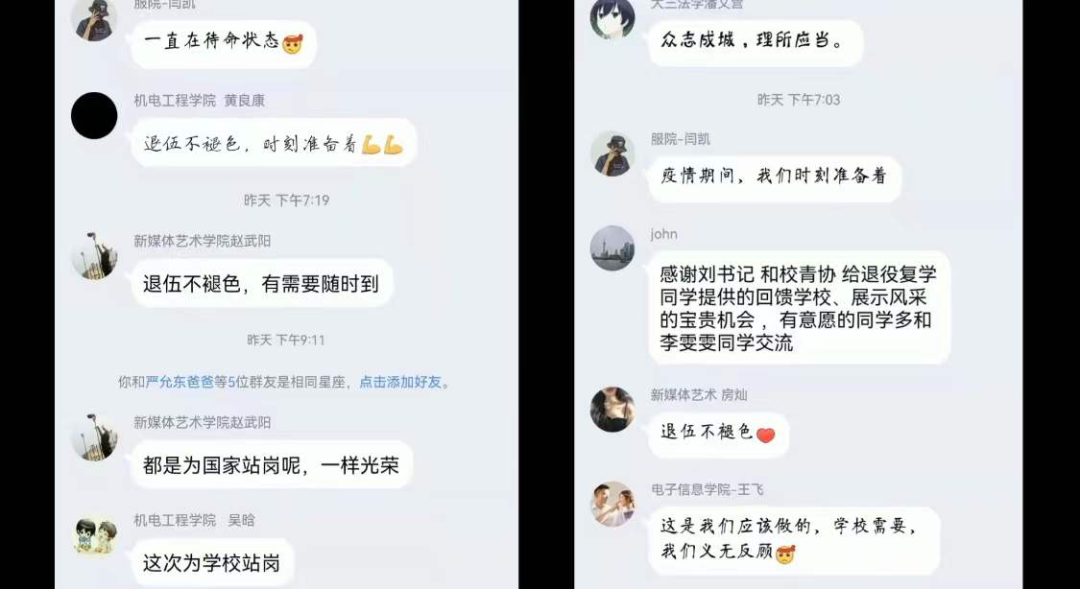Tap john's '感谢刘书记' long message
This screenshot has width=1080, height=589.
click(799, 308)
